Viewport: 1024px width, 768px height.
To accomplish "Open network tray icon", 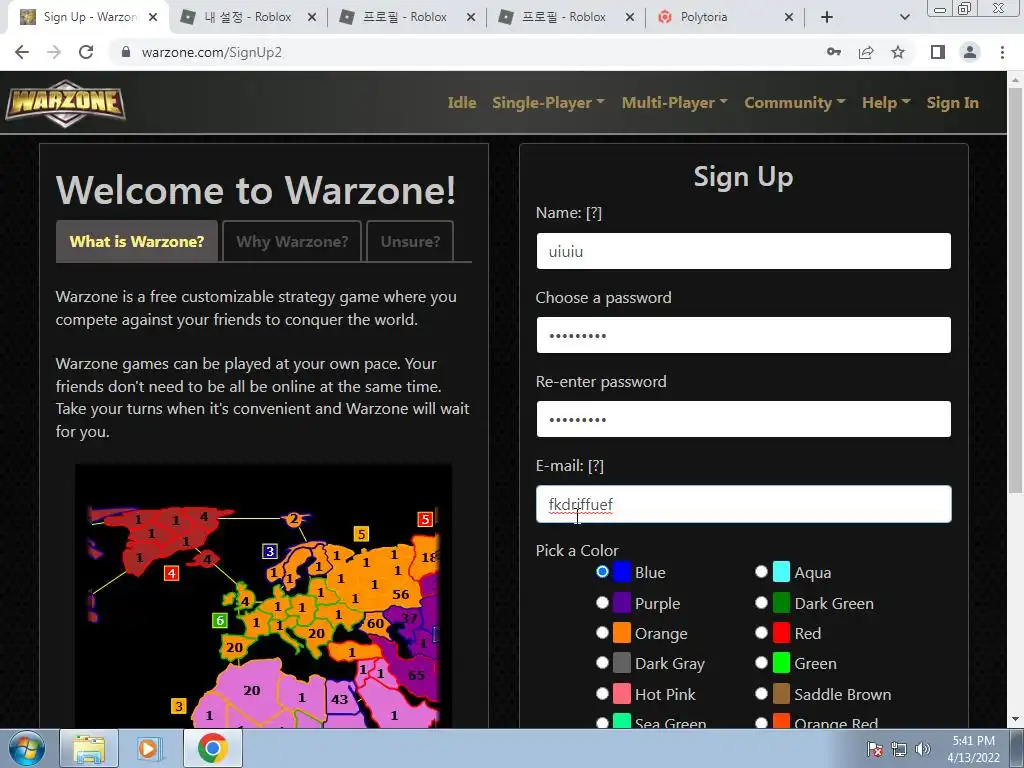I will tap(899, 749).
